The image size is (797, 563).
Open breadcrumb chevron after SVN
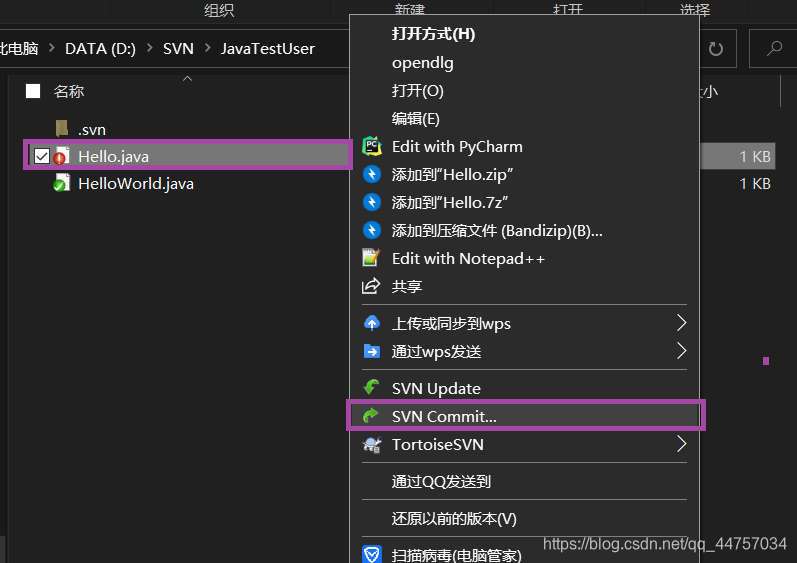coord(207,48)
